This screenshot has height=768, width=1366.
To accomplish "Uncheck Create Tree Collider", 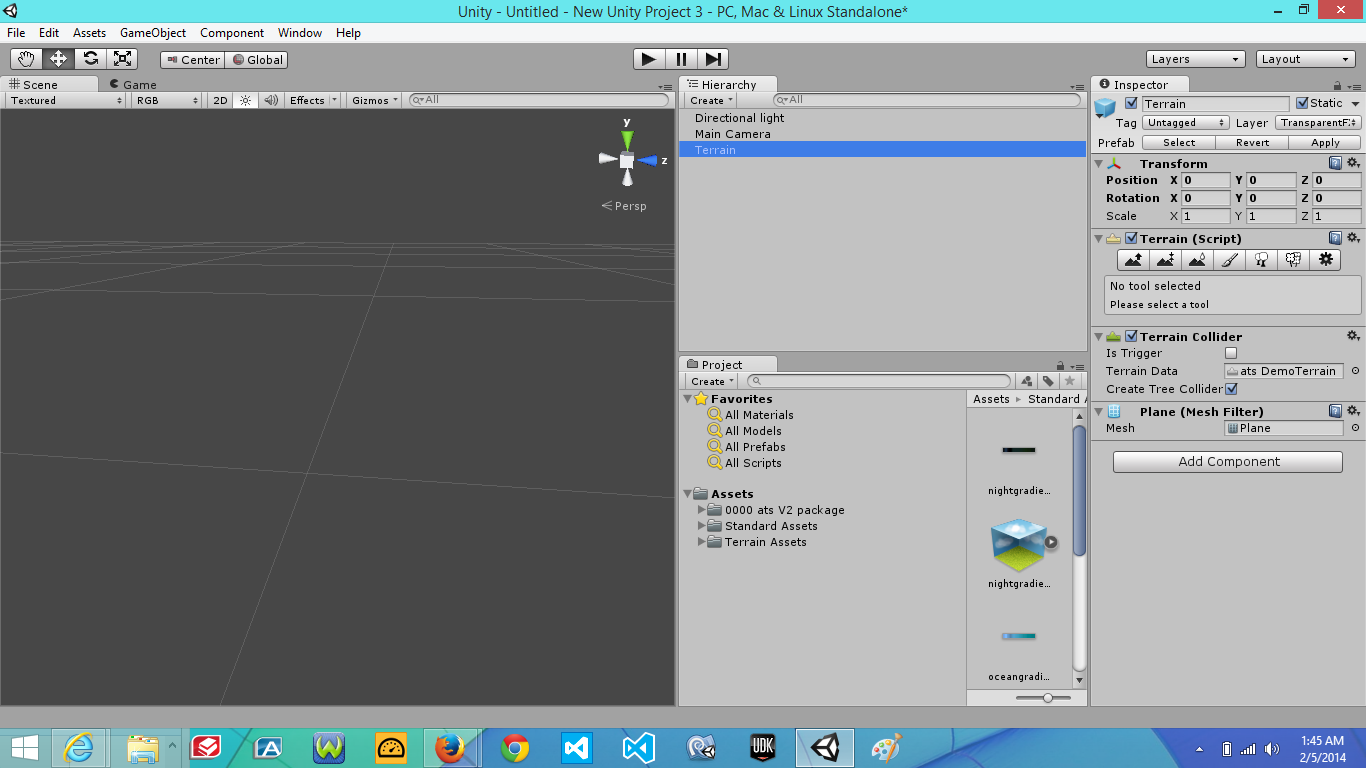I will [1231, 389].
